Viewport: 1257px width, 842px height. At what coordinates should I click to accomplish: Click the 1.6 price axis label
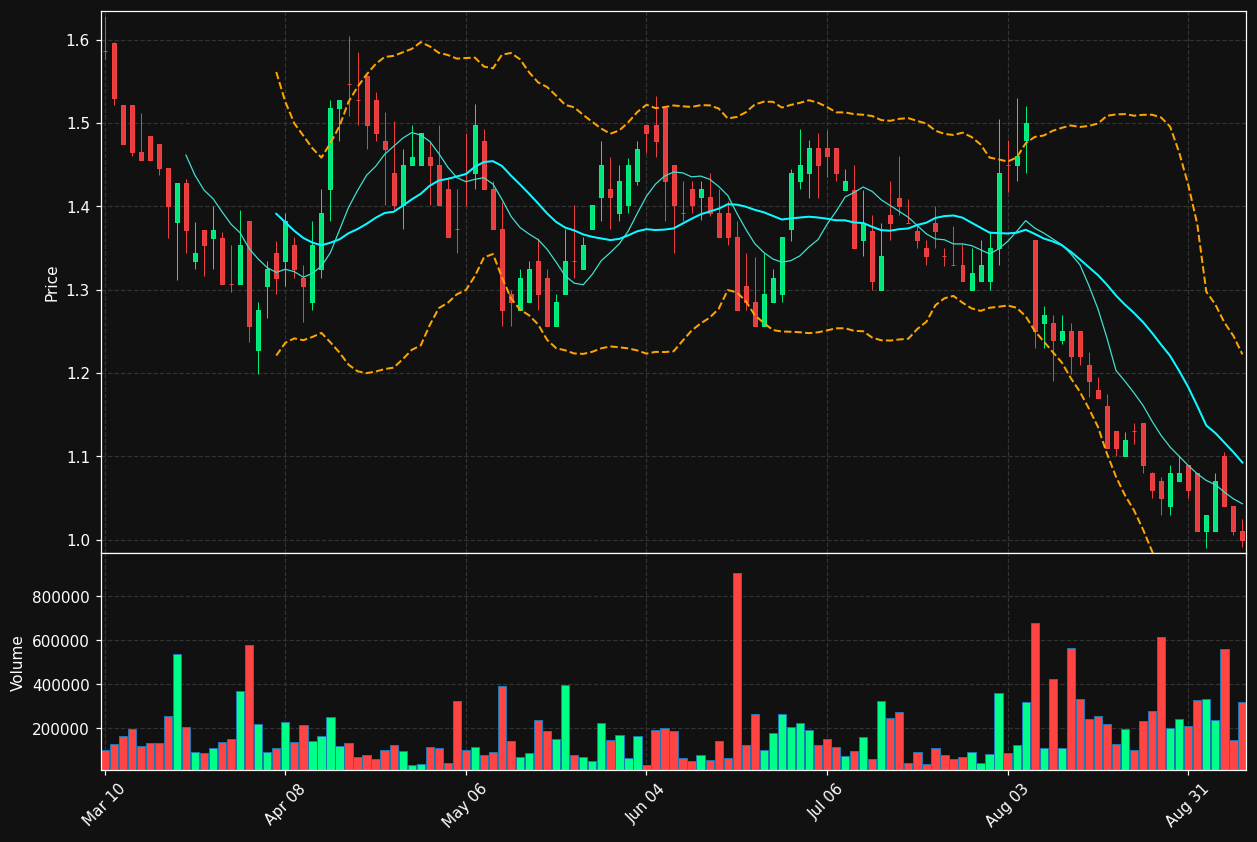pos(79,40)
